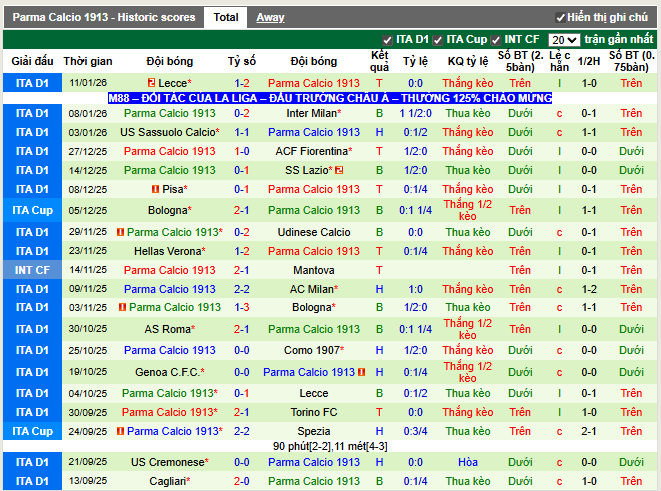
Task: Click the date 30/10/25
Action: click(88, 329)
